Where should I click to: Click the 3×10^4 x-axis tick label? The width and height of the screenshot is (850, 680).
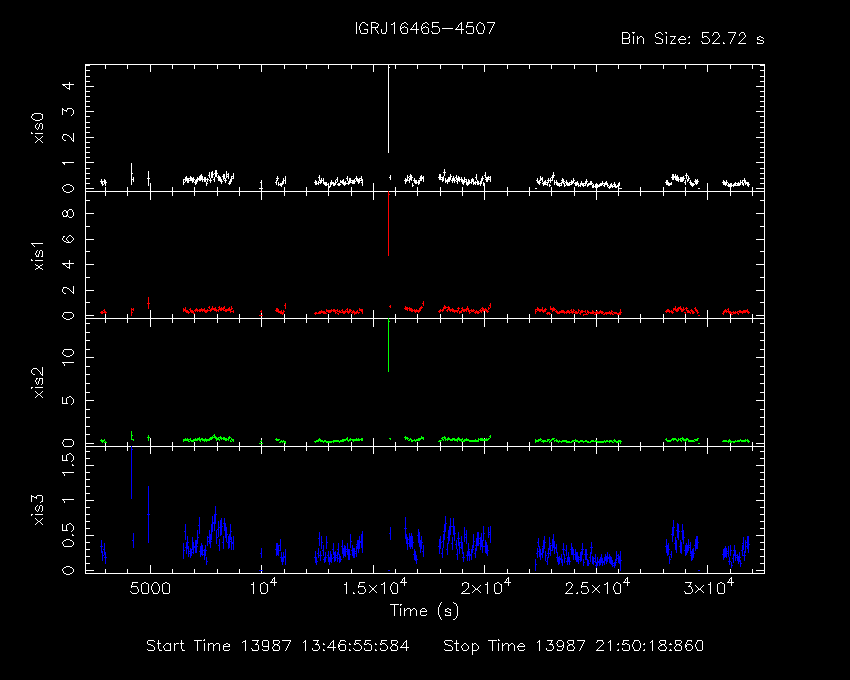[709, 587]
